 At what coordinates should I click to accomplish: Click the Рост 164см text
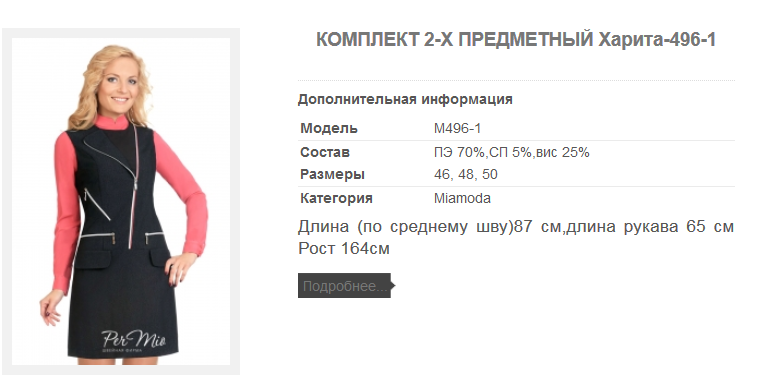click(x=344, y=248)
